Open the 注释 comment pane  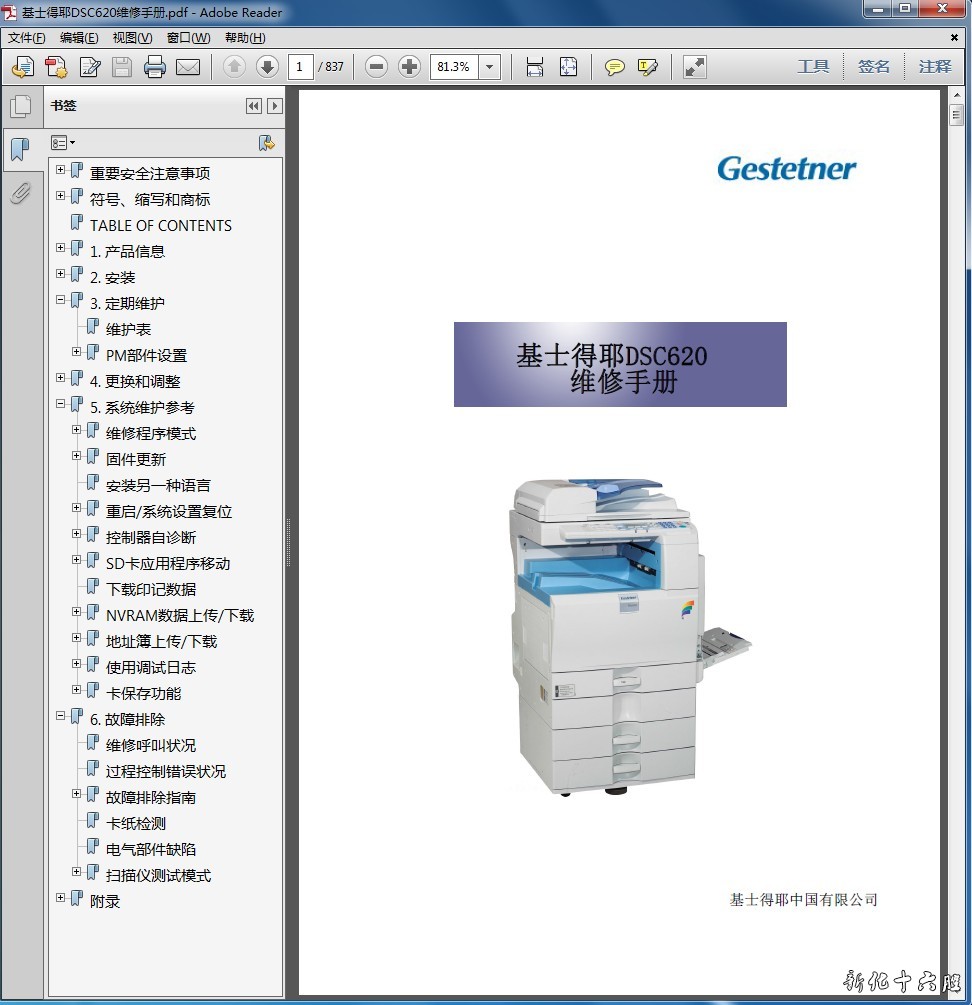(935, 67)
